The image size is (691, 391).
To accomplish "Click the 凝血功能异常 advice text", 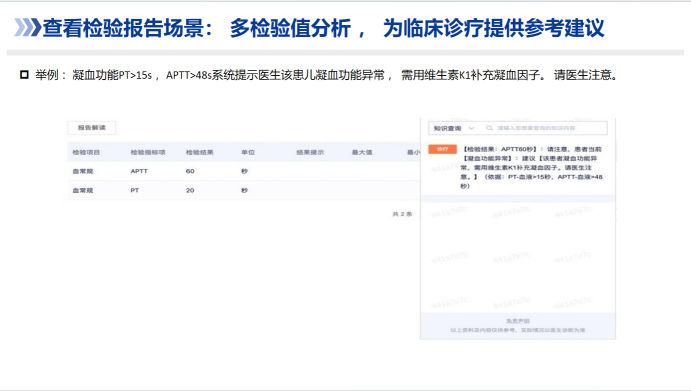I will [531, 168].
